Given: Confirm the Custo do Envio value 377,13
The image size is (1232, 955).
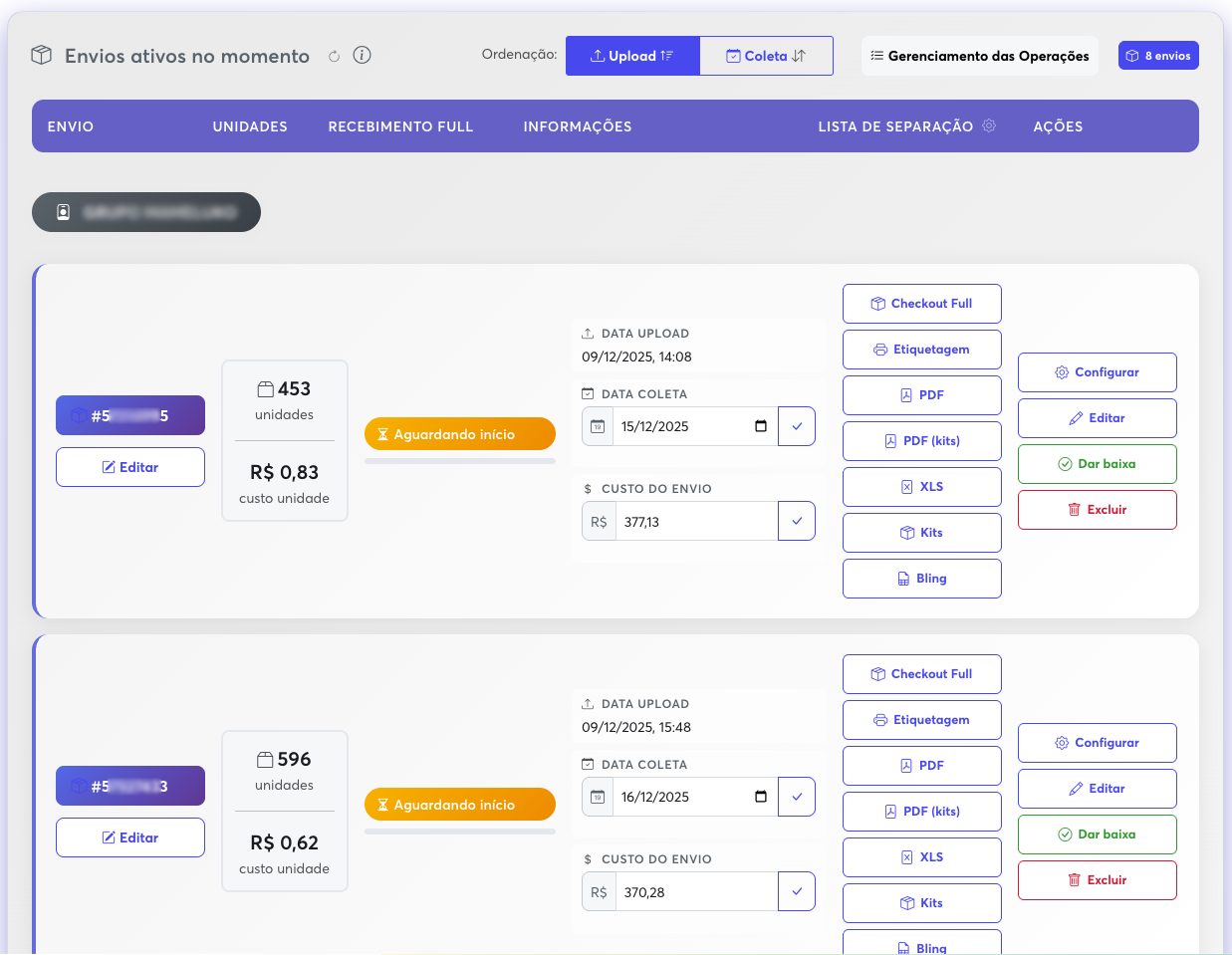Looking at the screenshot, I should 796,520.
